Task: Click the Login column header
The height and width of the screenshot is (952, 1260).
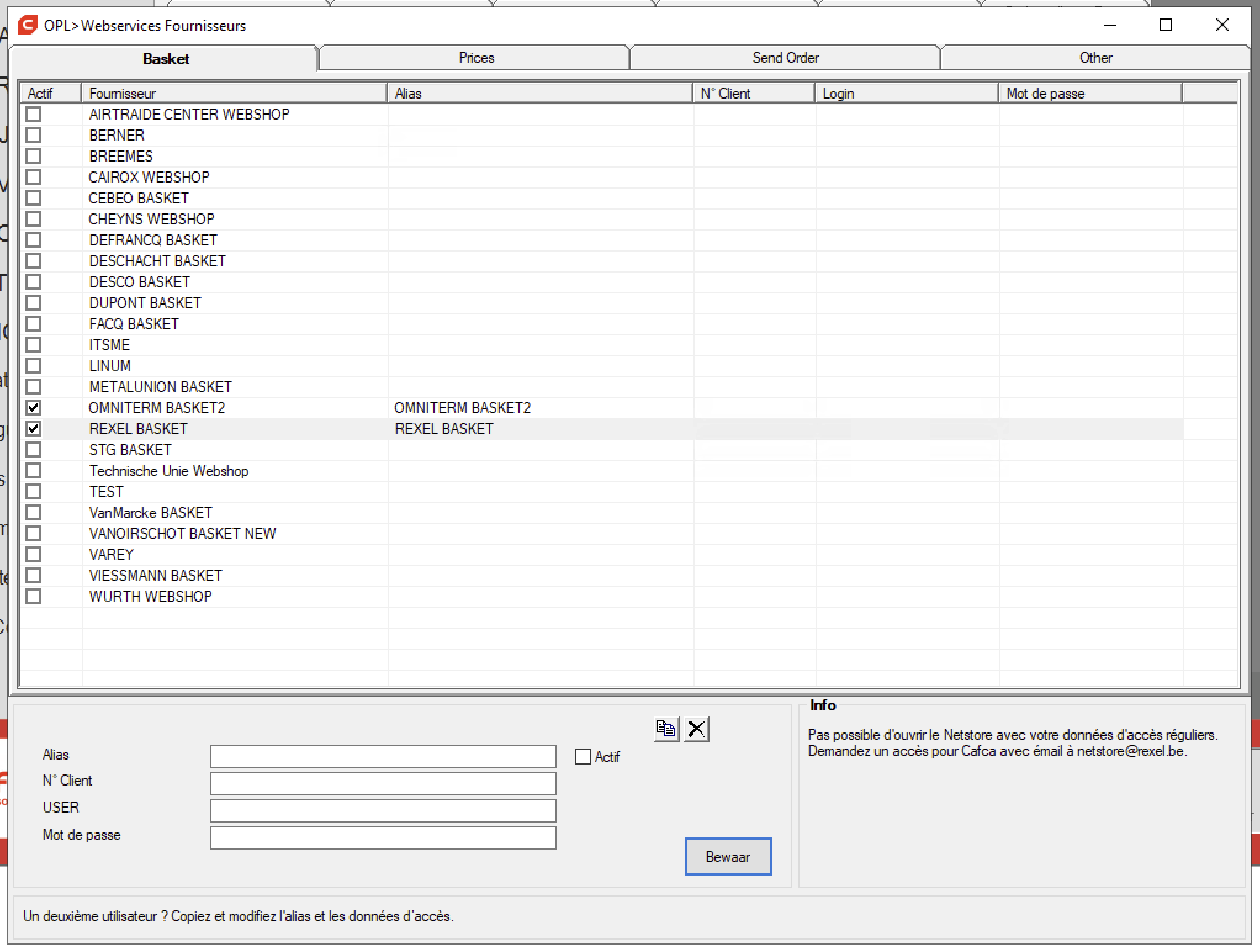Action: pos(907,93)
